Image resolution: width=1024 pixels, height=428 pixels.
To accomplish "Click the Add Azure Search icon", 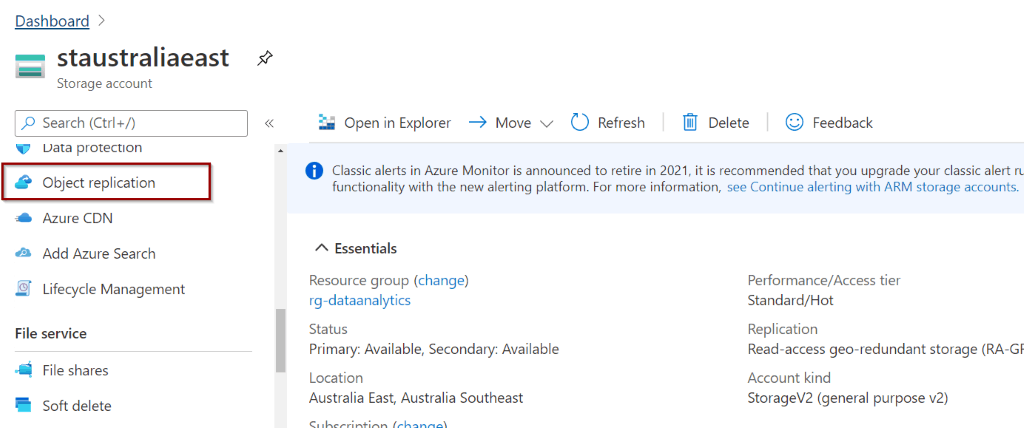I will (24, 254).
